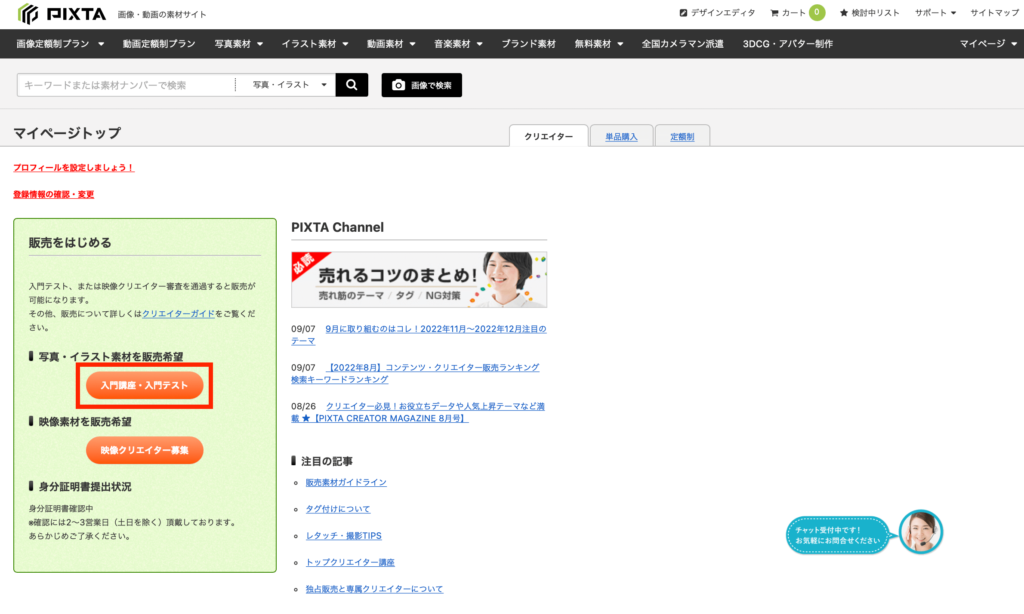Click the magnifying glass search icon
The image size is (1024, 614).
click(351, 85)
